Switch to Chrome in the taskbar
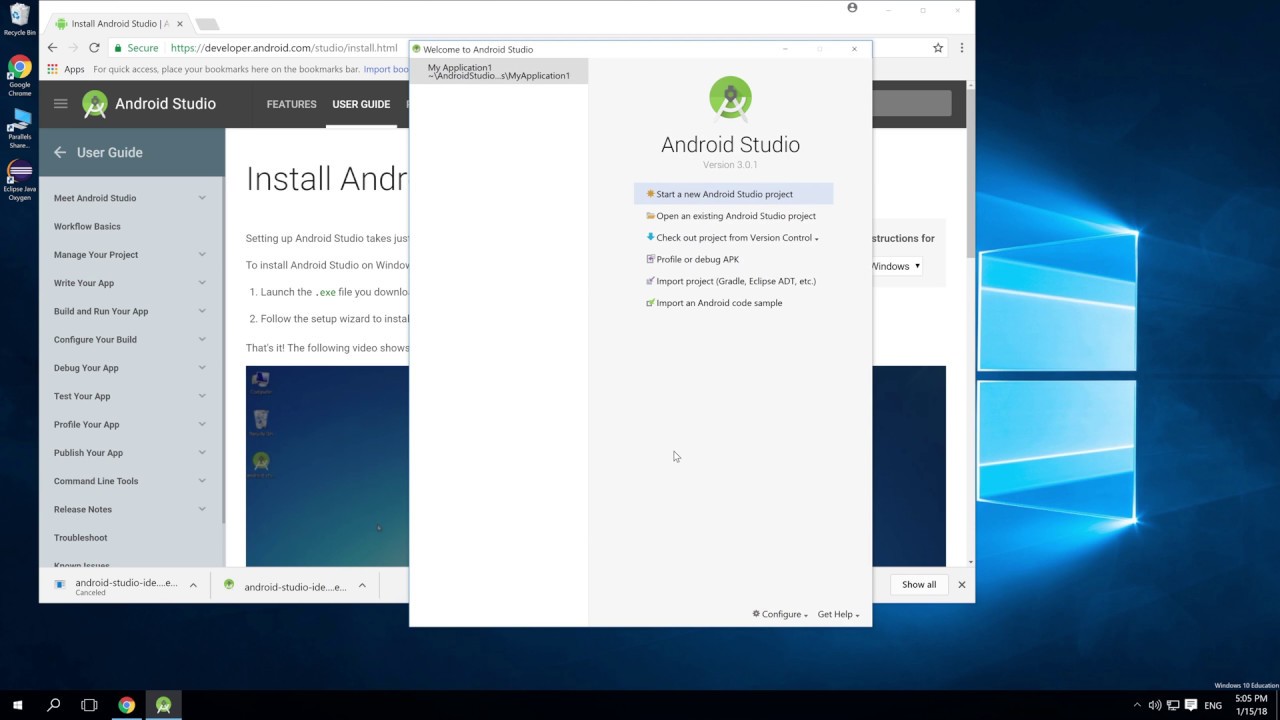This screenshot has width=1280, height=720. (127, 705)
